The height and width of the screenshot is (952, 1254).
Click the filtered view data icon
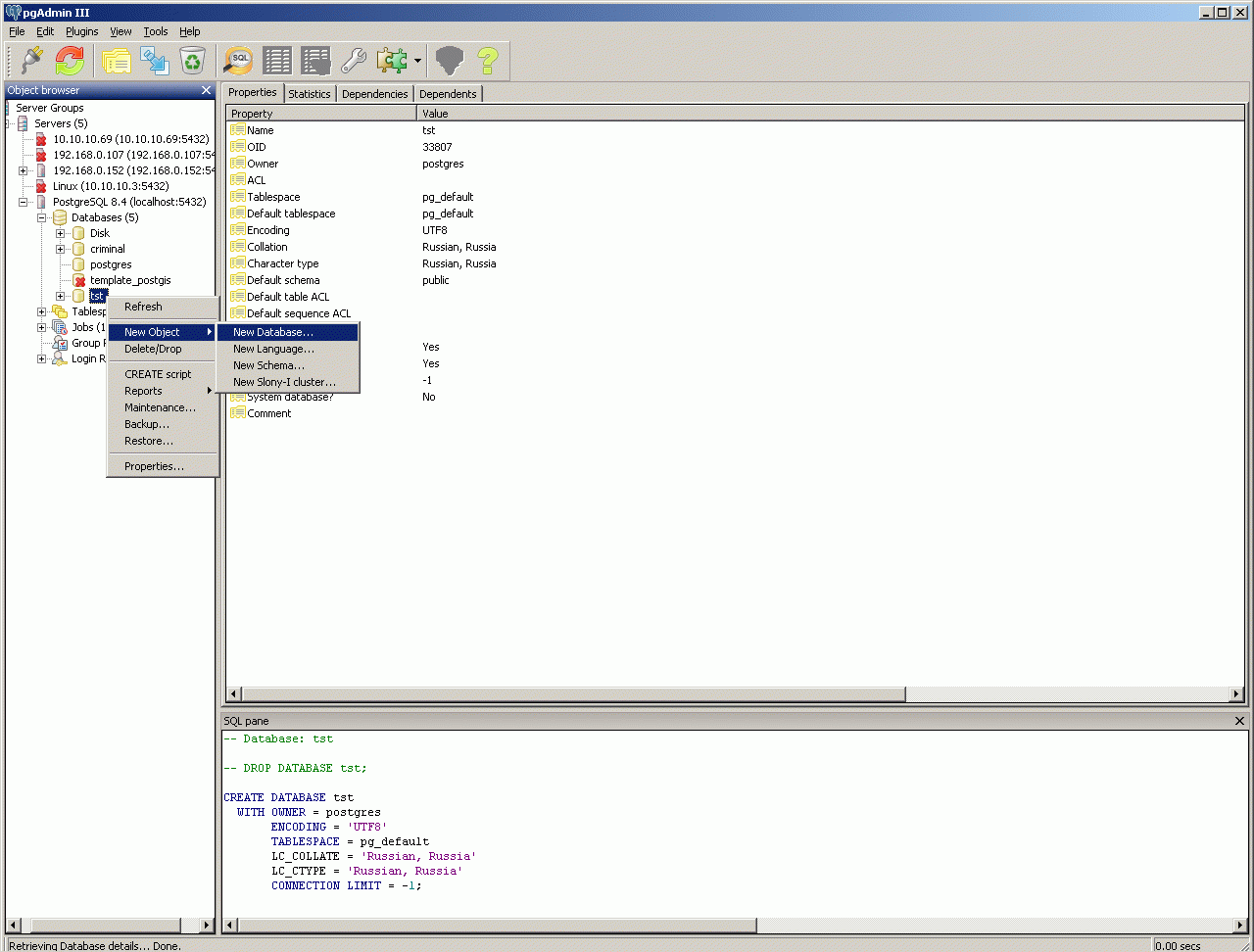tap(315, 61)
